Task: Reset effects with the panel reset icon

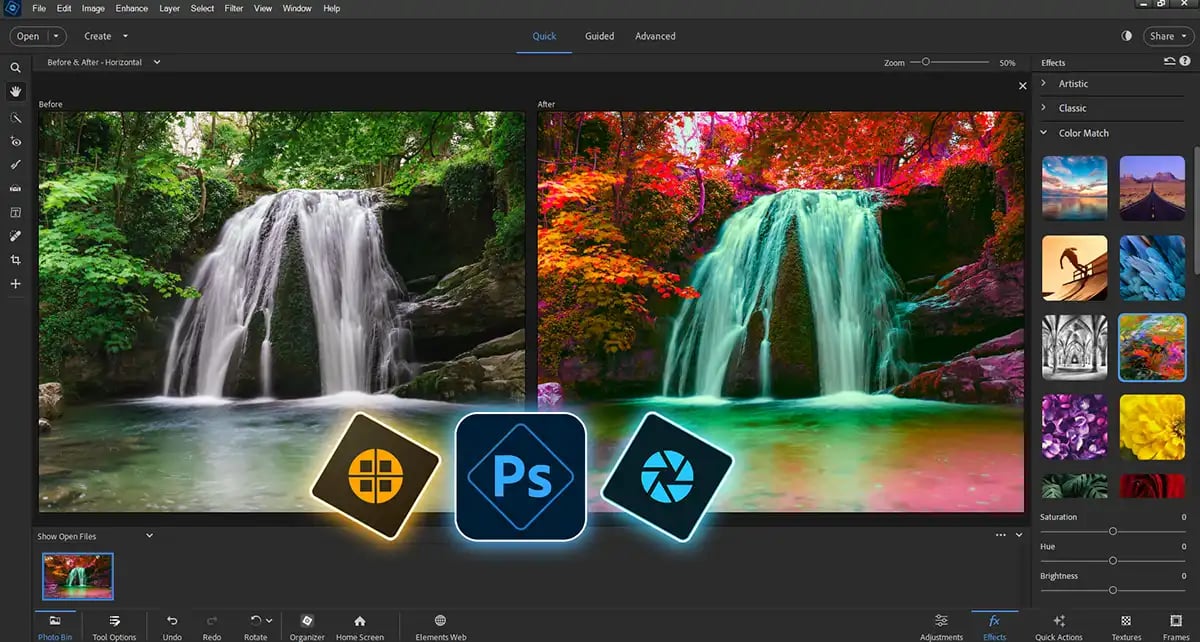Action: tap(1170, 62)
